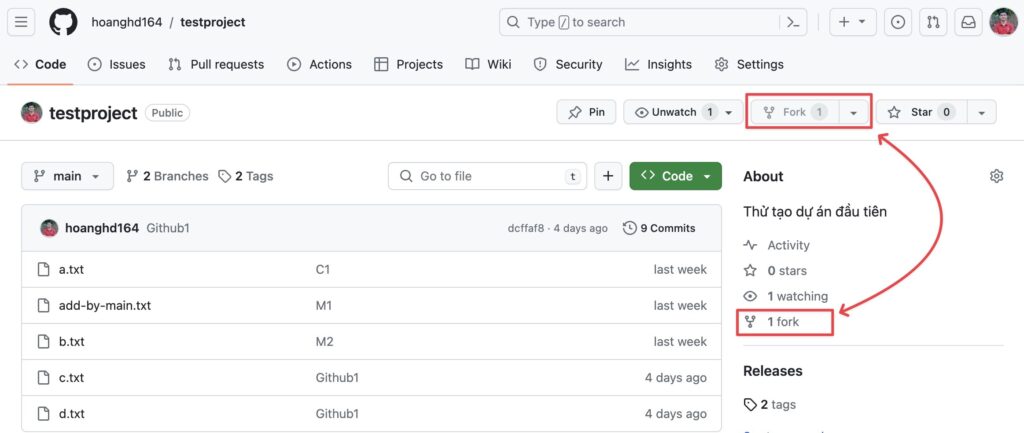Viewport: 1024px width, 433px height.
Task: Click the About settings gear icon
Action: coord(996,176)
